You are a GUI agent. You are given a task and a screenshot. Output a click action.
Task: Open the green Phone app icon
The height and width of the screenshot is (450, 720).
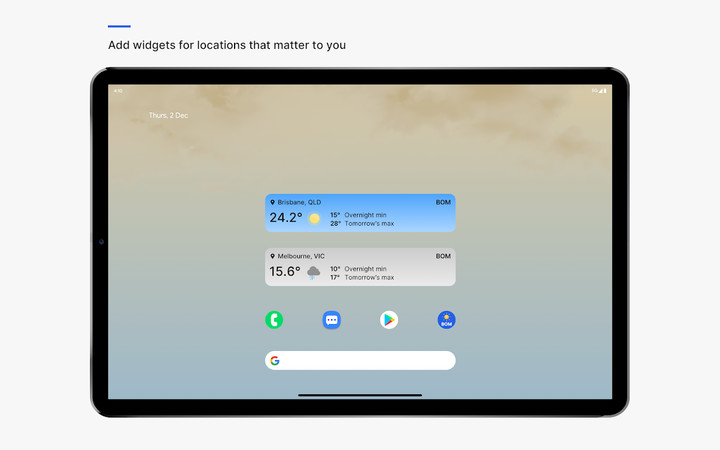point(274,320)
